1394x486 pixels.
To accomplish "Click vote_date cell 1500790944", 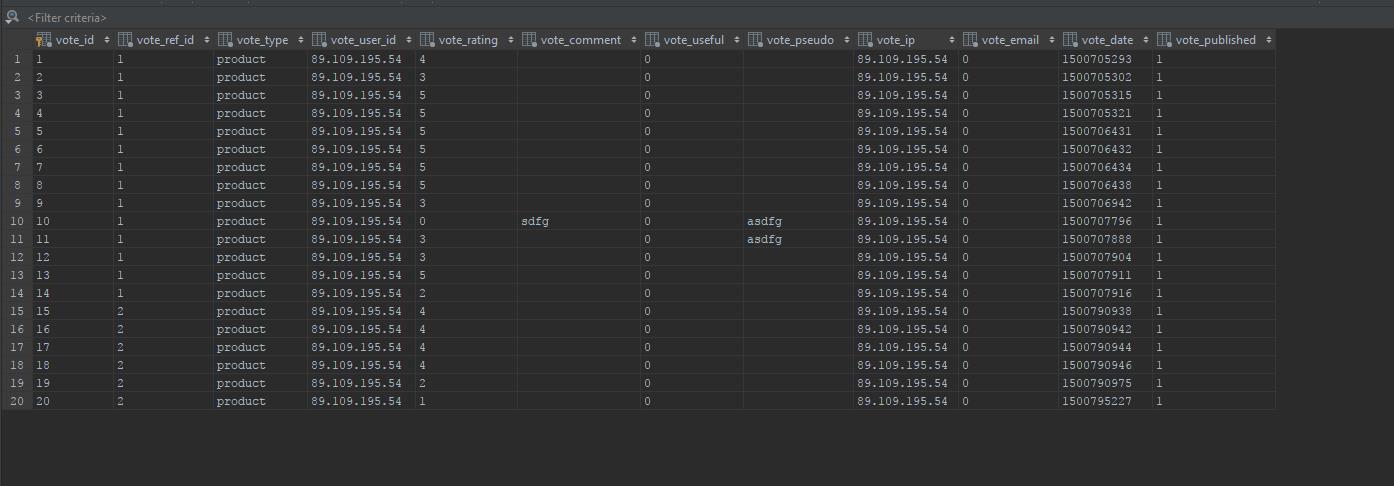I will [x=1105, y=347].
